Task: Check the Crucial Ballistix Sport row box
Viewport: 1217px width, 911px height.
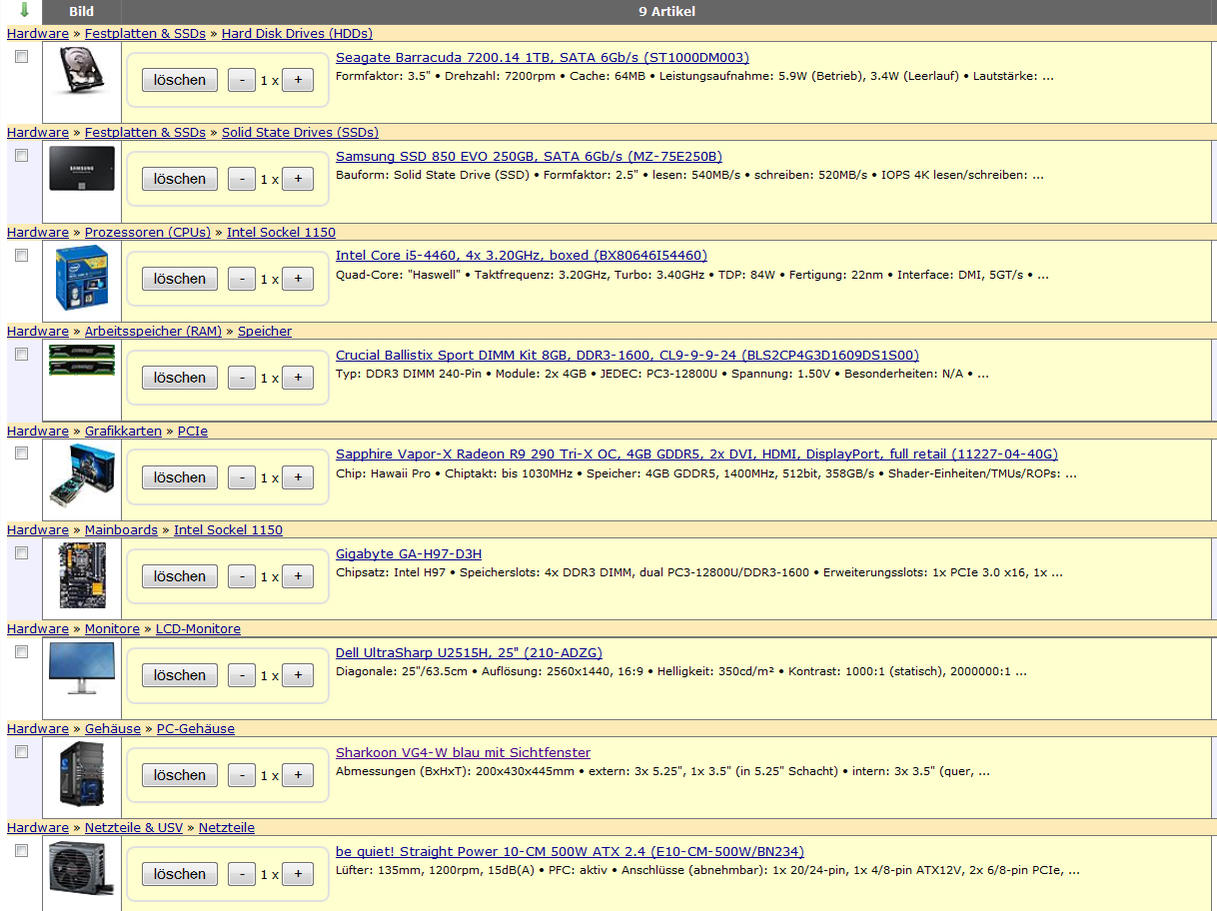Action: (x=22, y=354)
